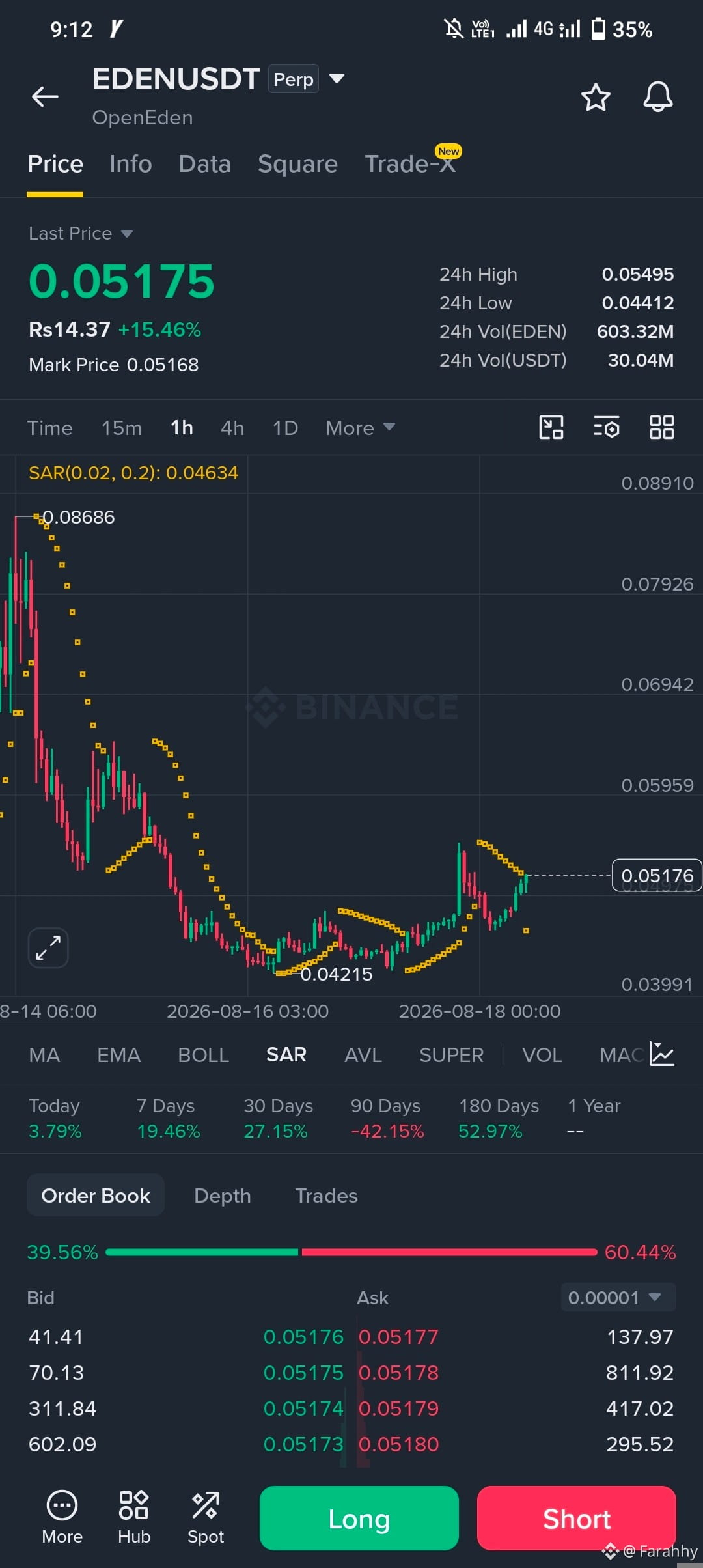Switch to the Info tab
Screen dimensions: 703x1568
[x=131, y=164]
